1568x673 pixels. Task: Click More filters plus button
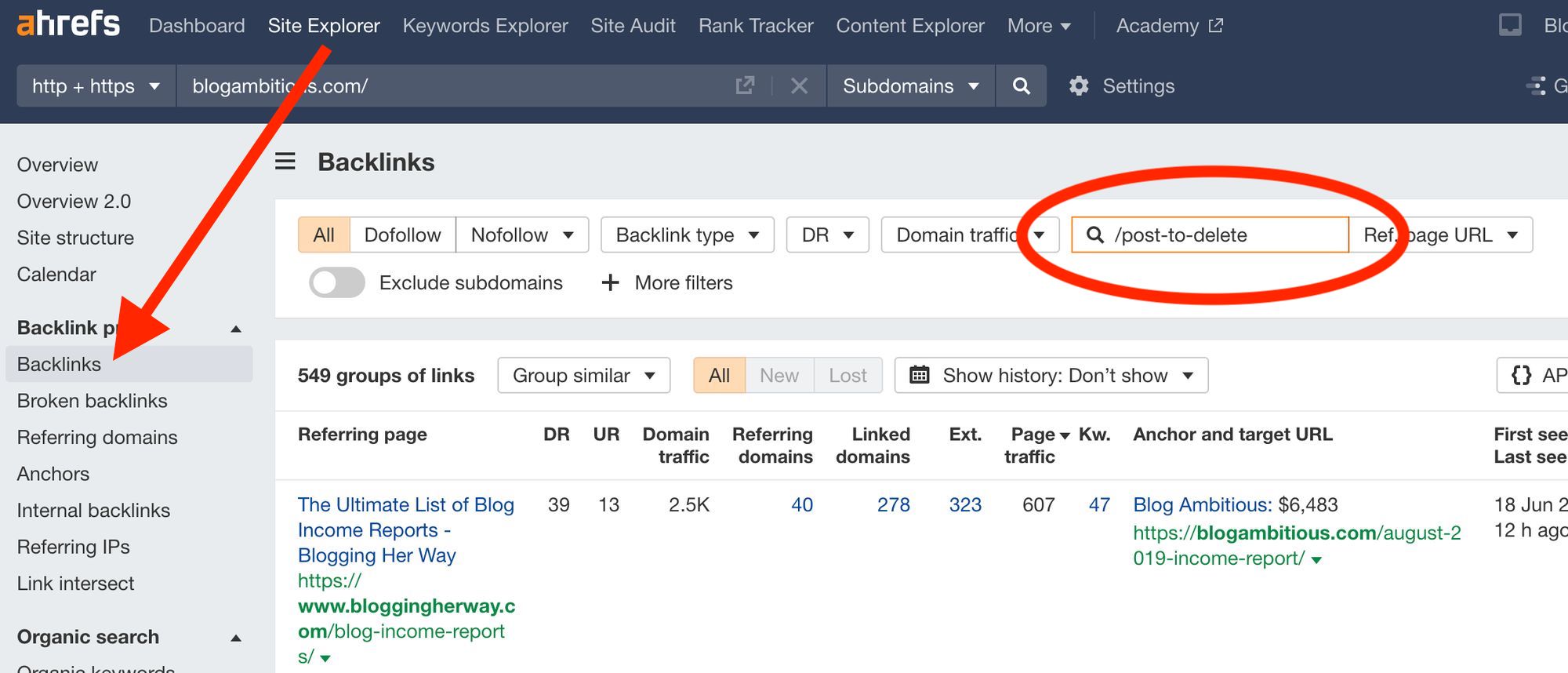pos(666,282)
